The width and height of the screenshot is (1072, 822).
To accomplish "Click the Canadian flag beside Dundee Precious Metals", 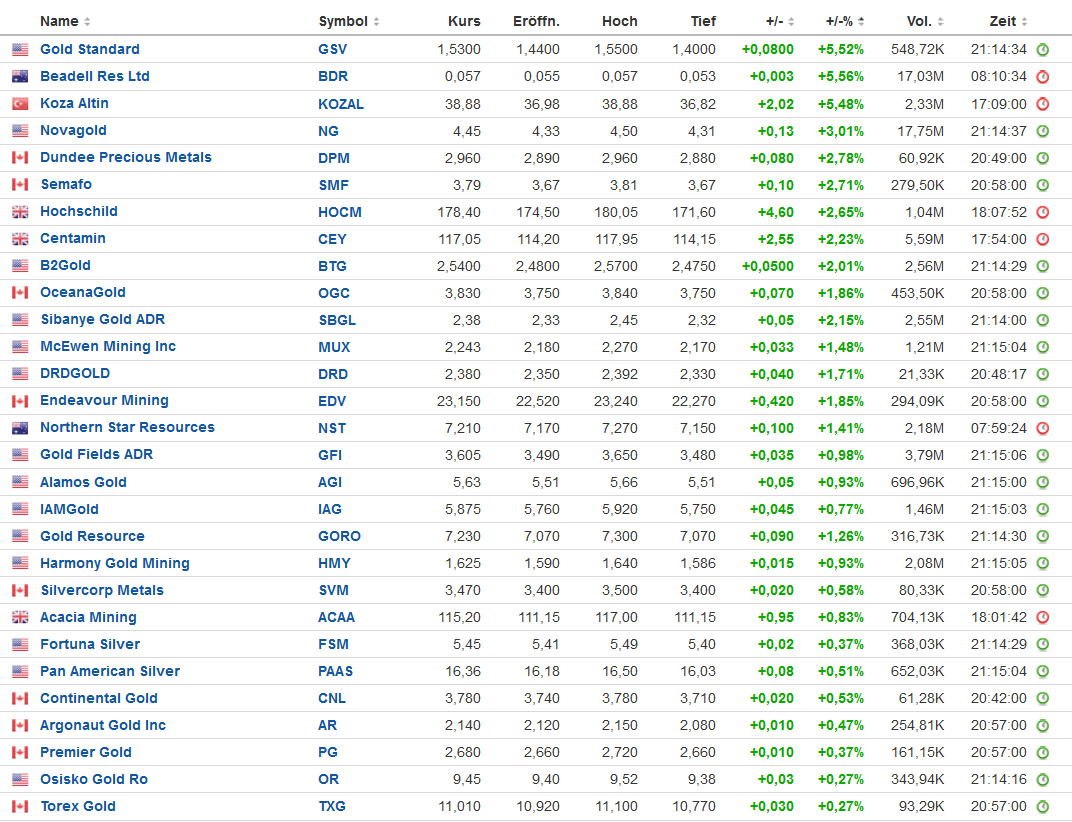I will click(x=21, y=158).
